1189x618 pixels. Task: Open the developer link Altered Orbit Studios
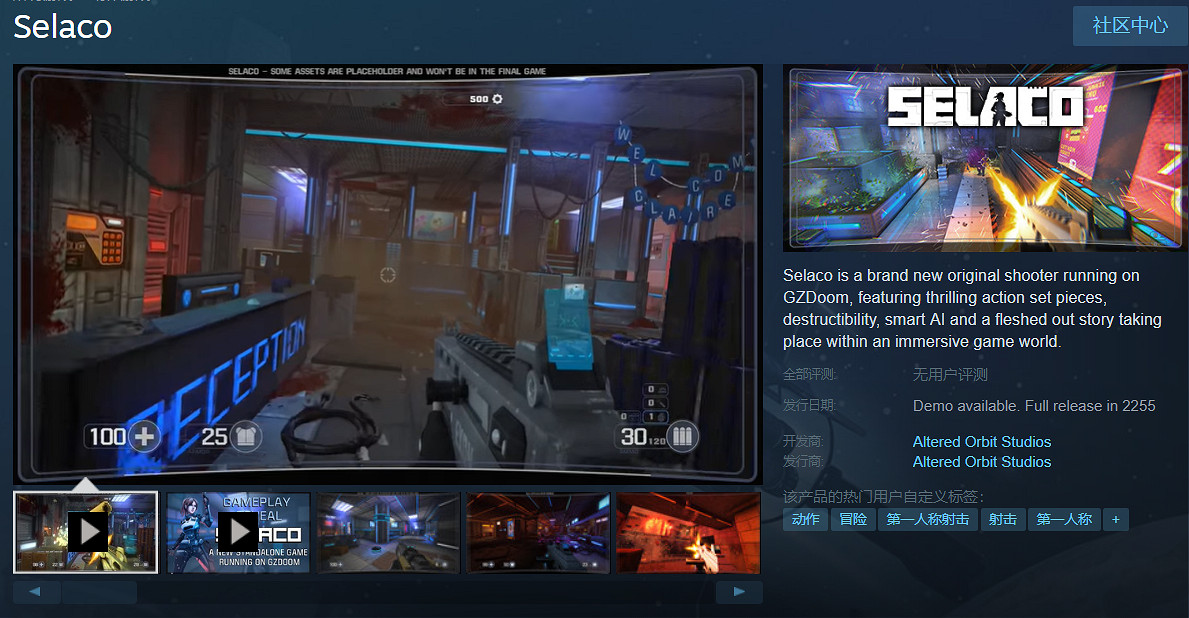coord(981,442)
